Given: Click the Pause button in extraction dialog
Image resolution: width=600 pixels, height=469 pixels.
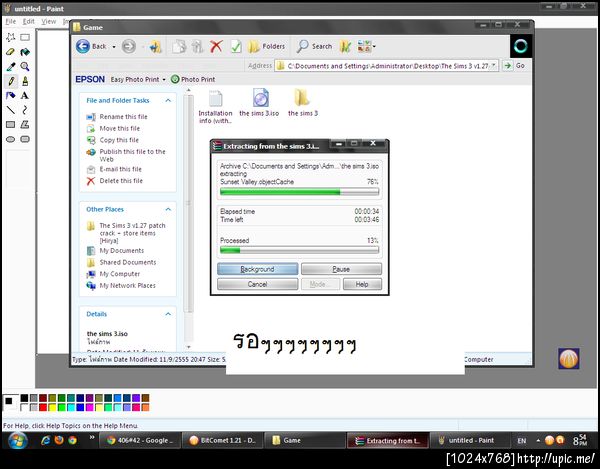Looking at the screenshot, I should tap(341, 269).
